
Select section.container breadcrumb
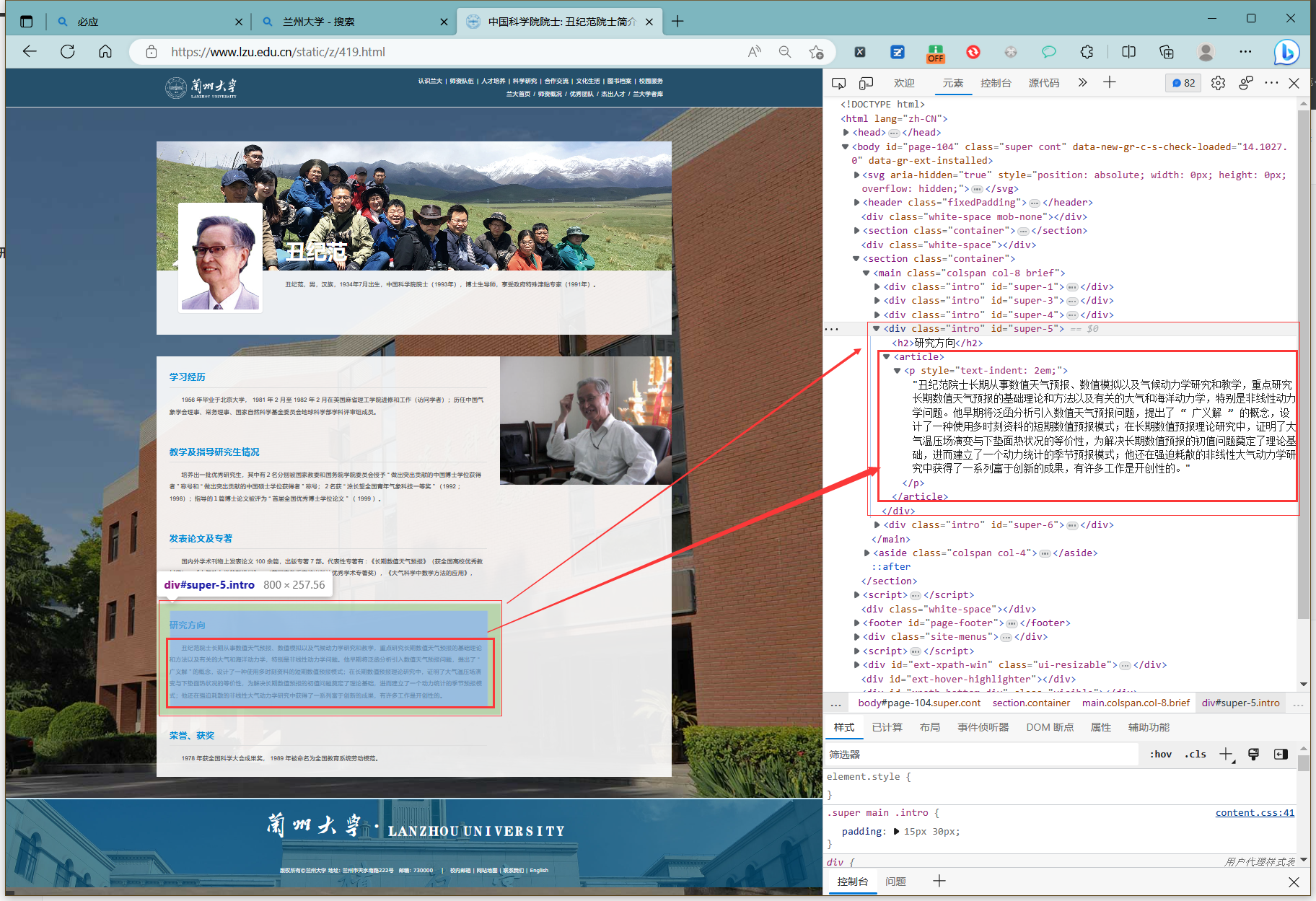(x=1031, y=703)
